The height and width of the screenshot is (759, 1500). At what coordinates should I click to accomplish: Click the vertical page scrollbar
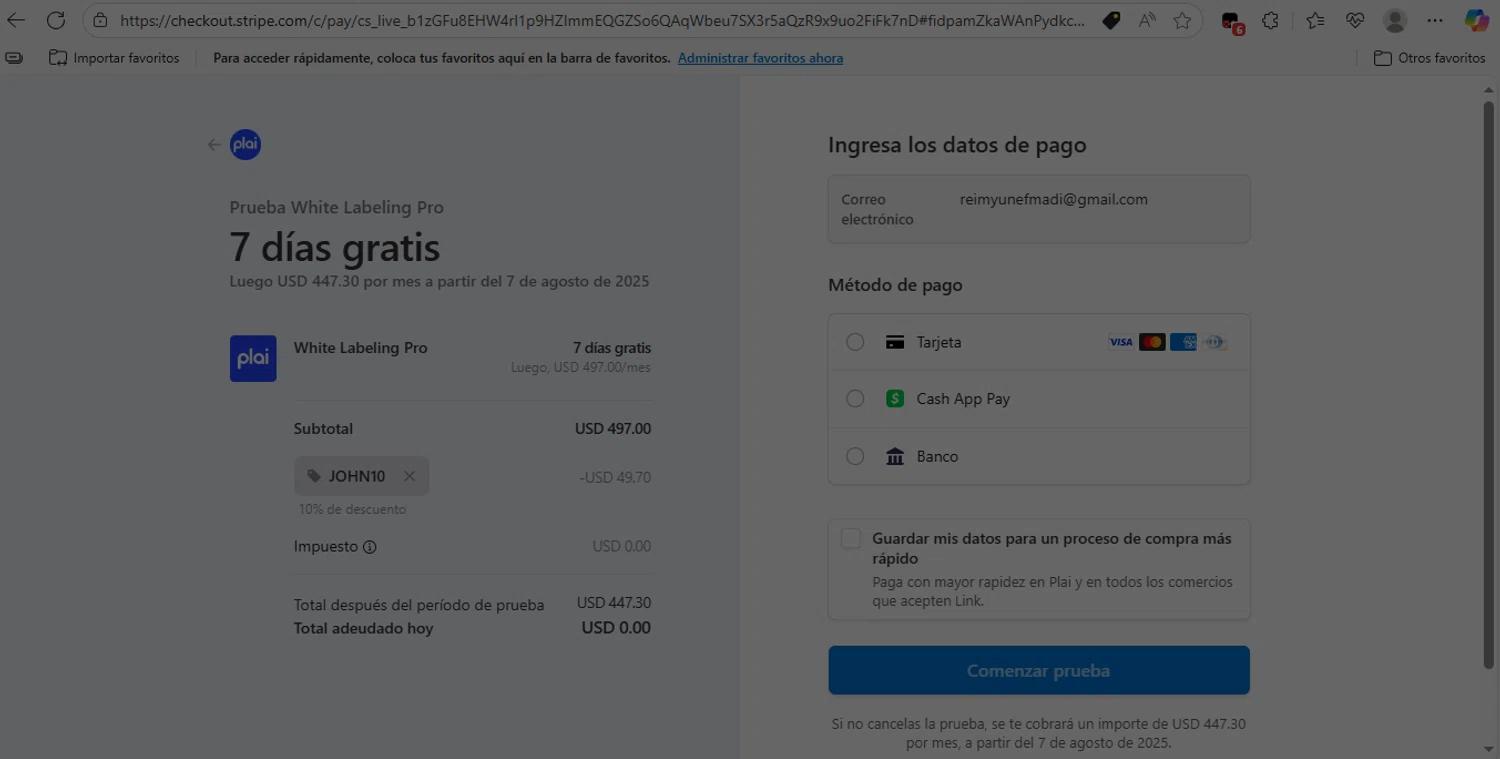[1490, 384]
